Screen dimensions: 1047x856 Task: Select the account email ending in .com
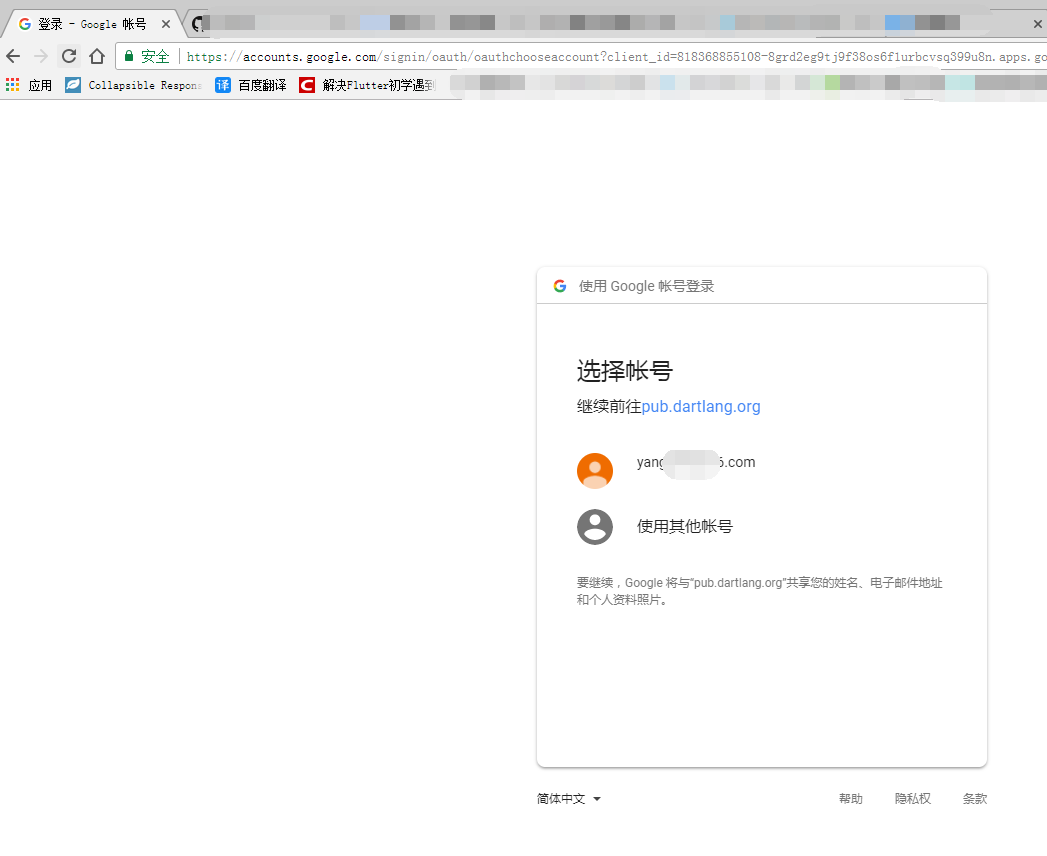point(696,462)
